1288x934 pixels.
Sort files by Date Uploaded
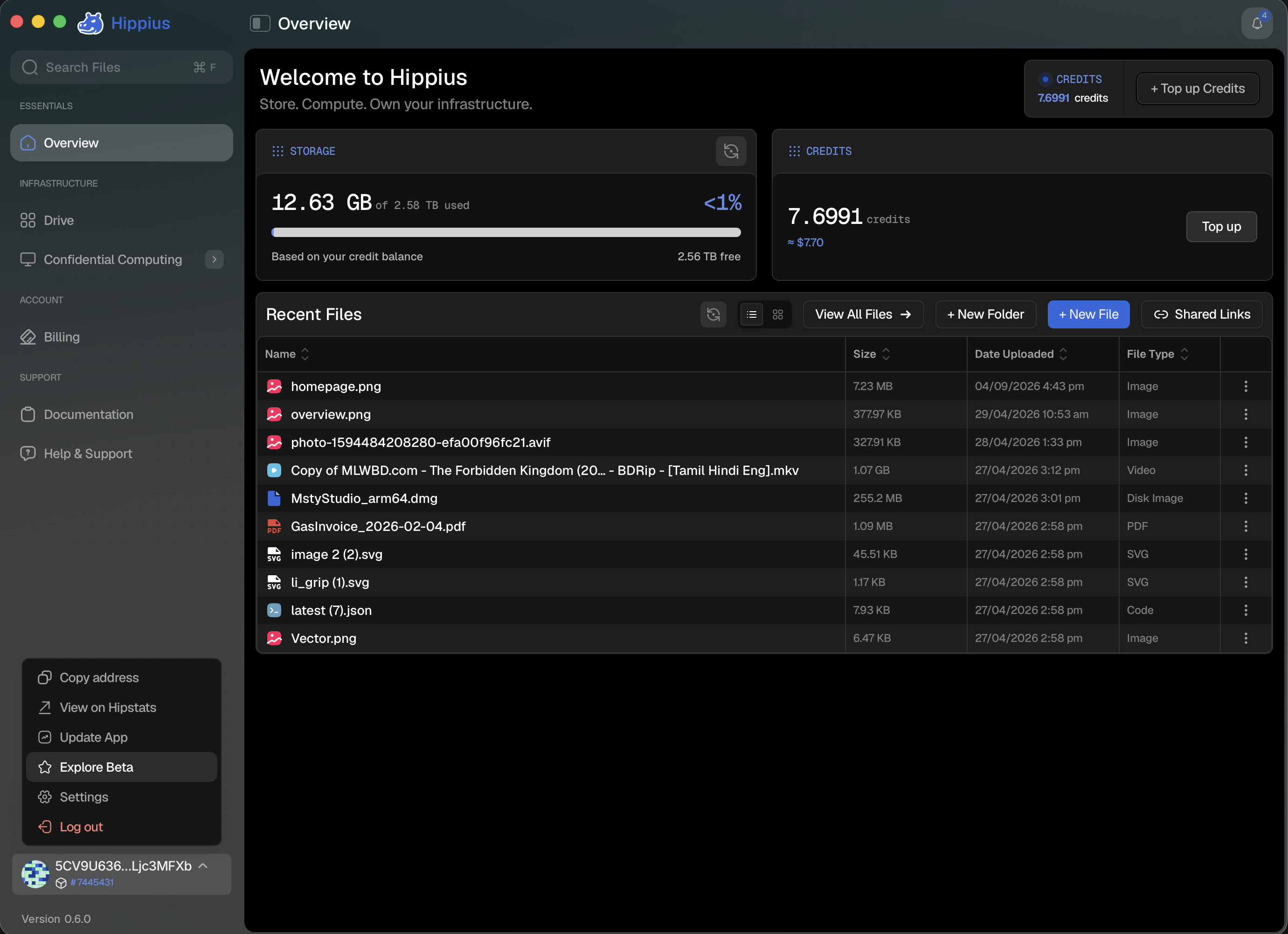pos(1021,354)
